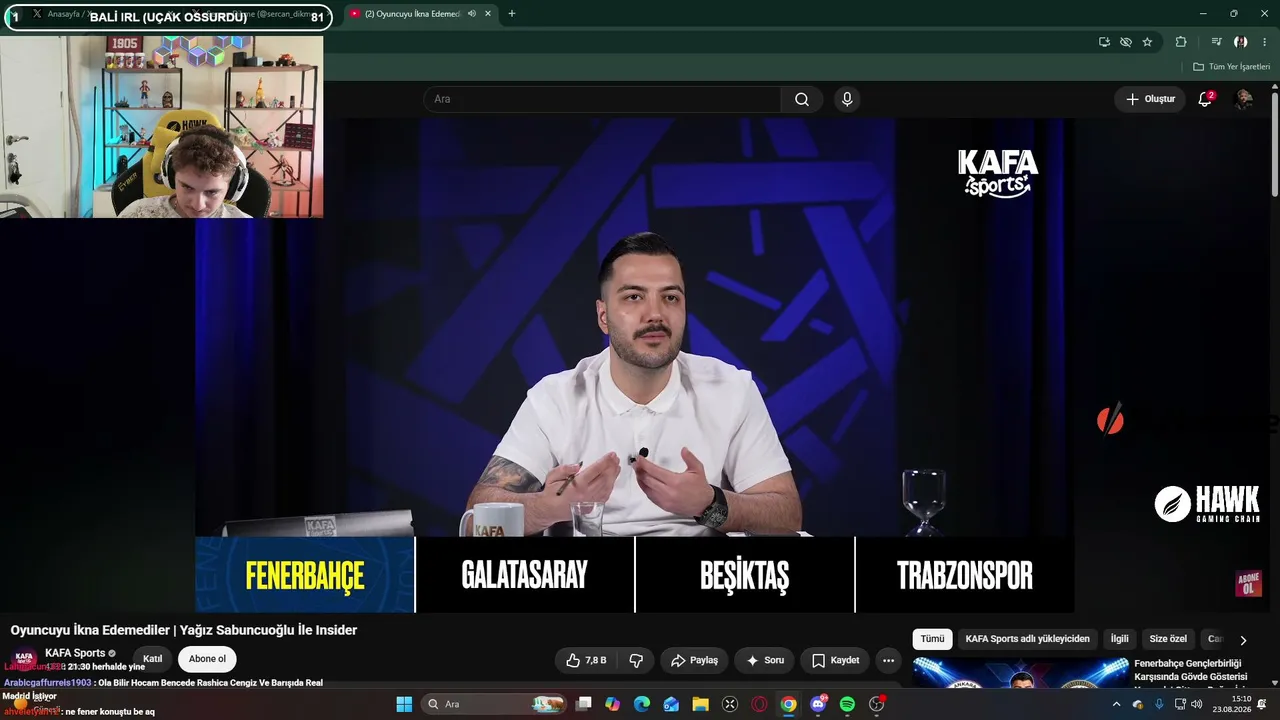Viewport: 1280px width, 720px height.
Task: Open a new browser tab
Action: (x=512, y=14)
